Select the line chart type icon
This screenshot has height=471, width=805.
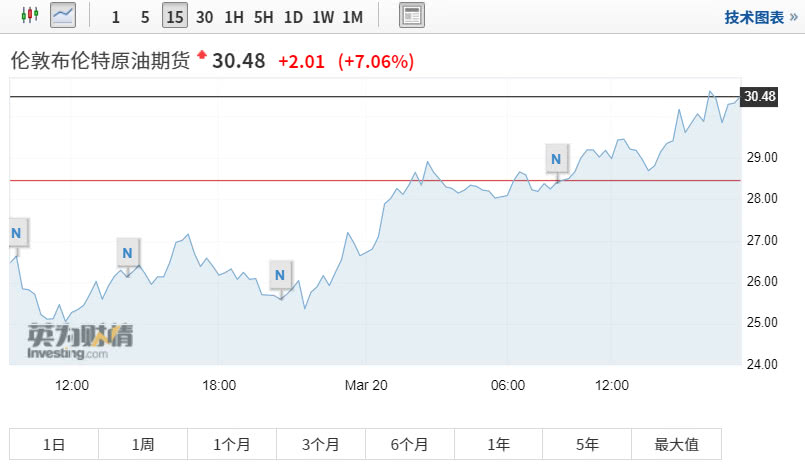point(62,15)
